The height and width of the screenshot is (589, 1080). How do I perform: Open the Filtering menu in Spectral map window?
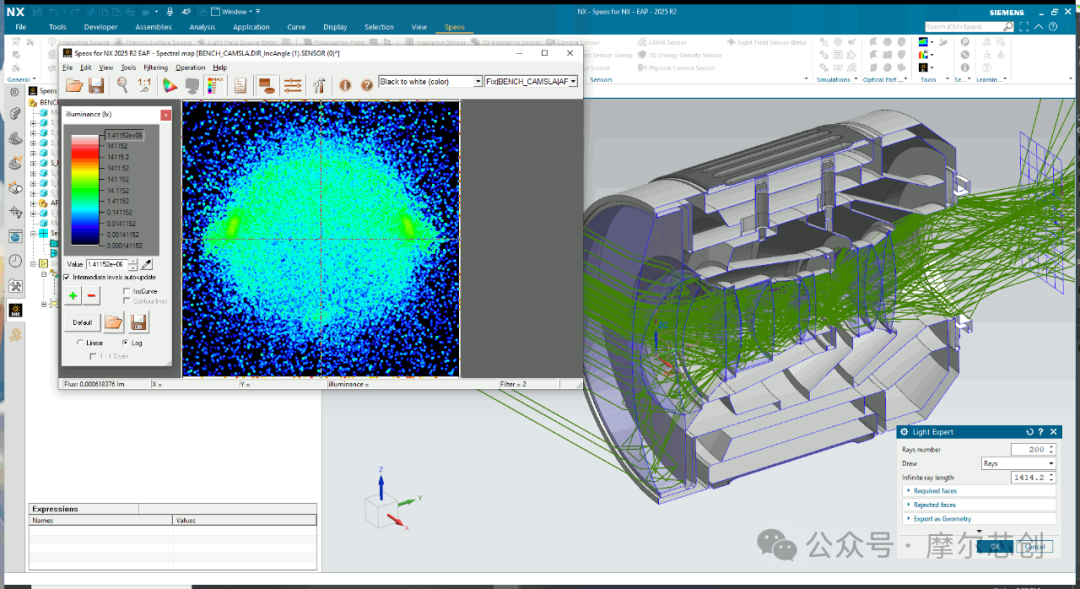(156, 68)
